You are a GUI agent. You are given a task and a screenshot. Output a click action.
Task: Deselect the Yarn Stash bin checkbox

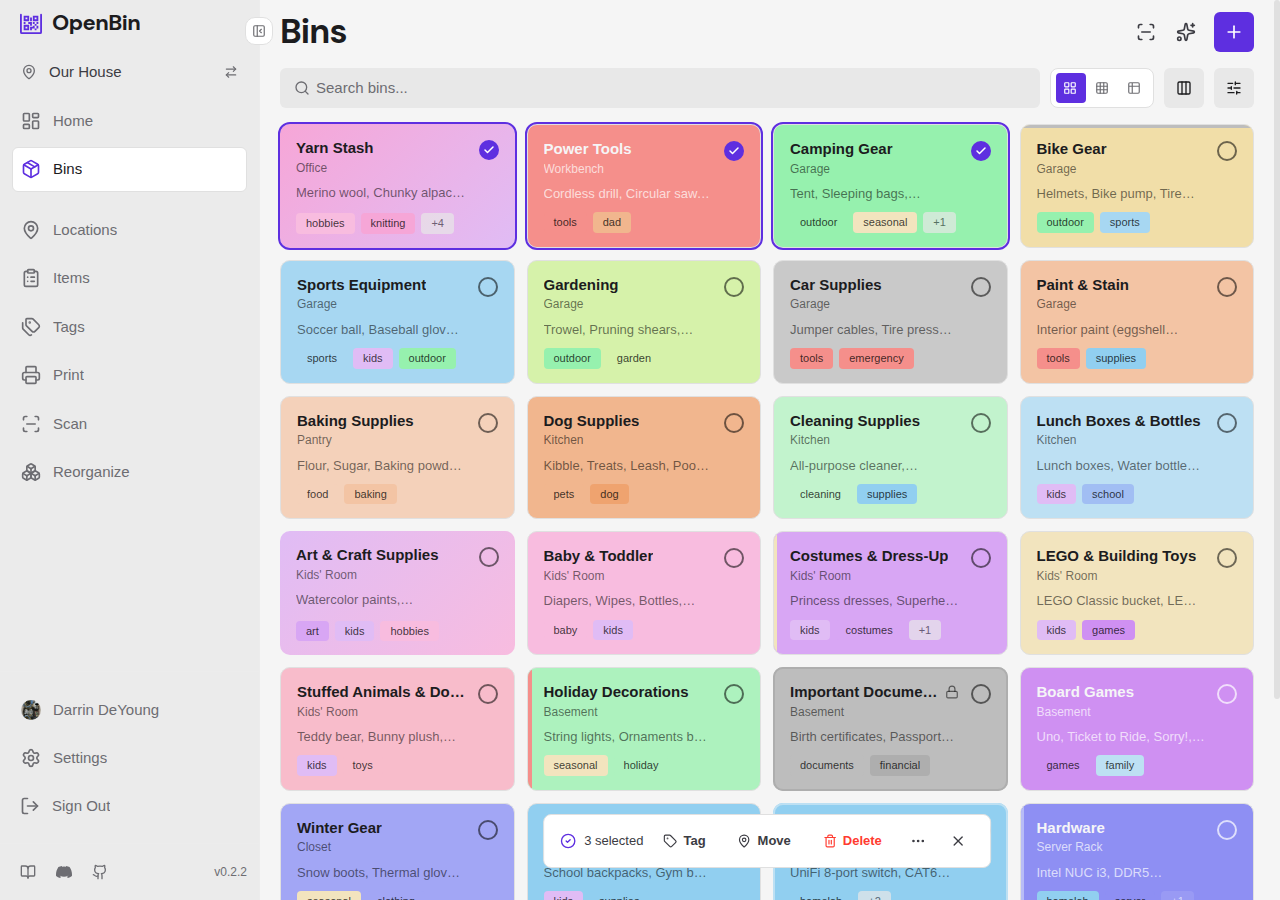(x=488, y=150)
